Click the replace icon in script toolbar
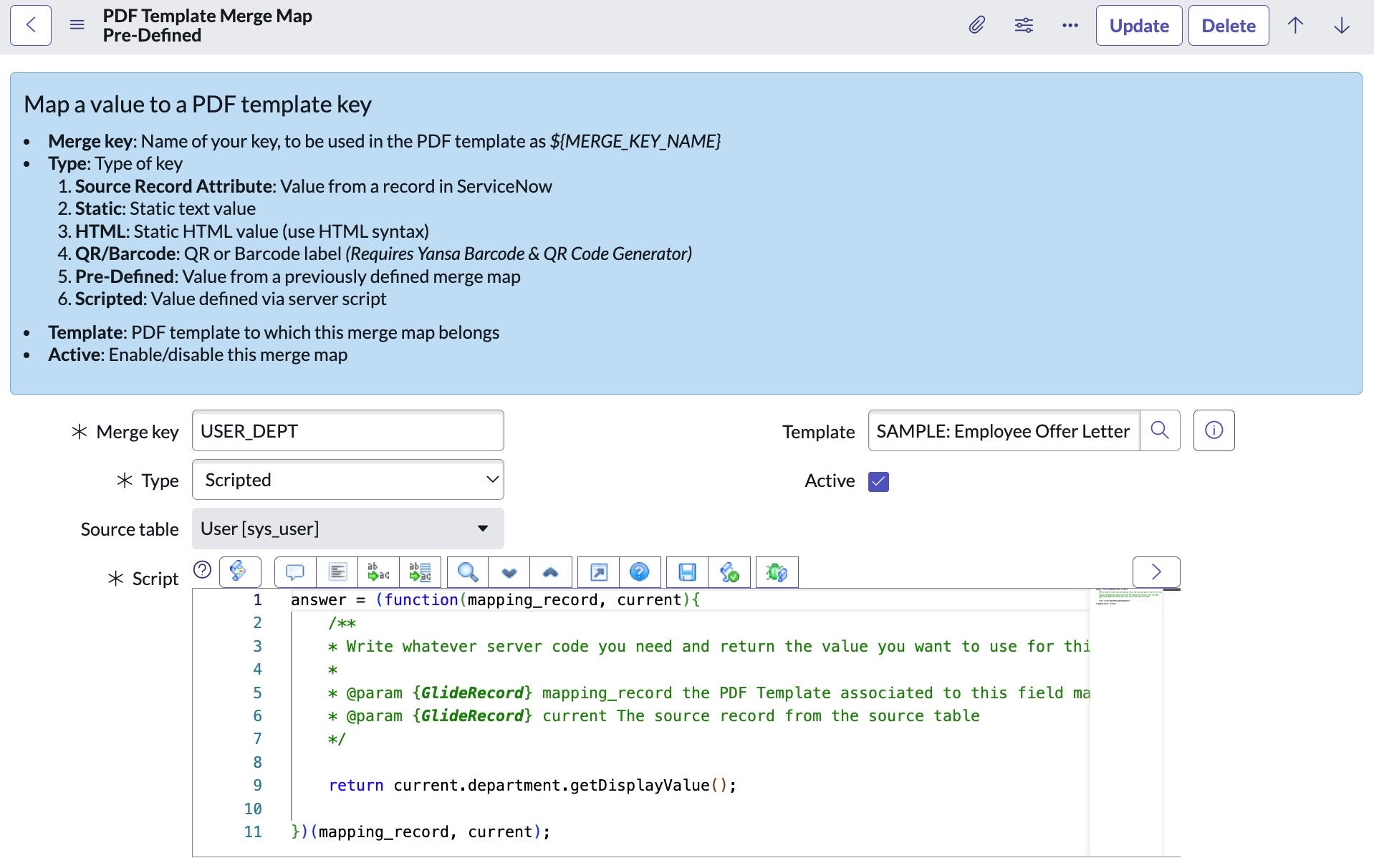 click(378, 572)
